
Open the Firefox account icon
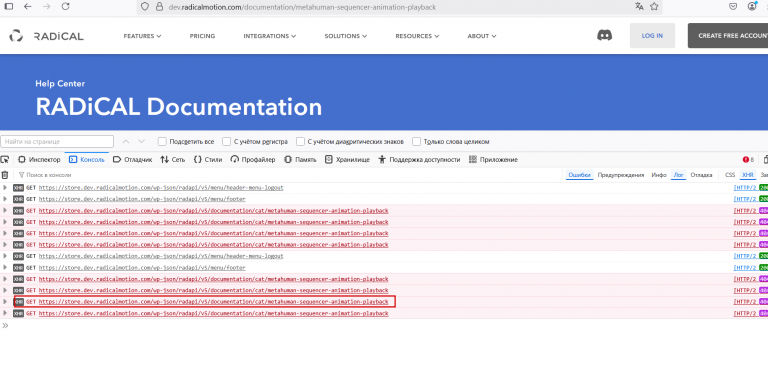[x=752, y=6]
